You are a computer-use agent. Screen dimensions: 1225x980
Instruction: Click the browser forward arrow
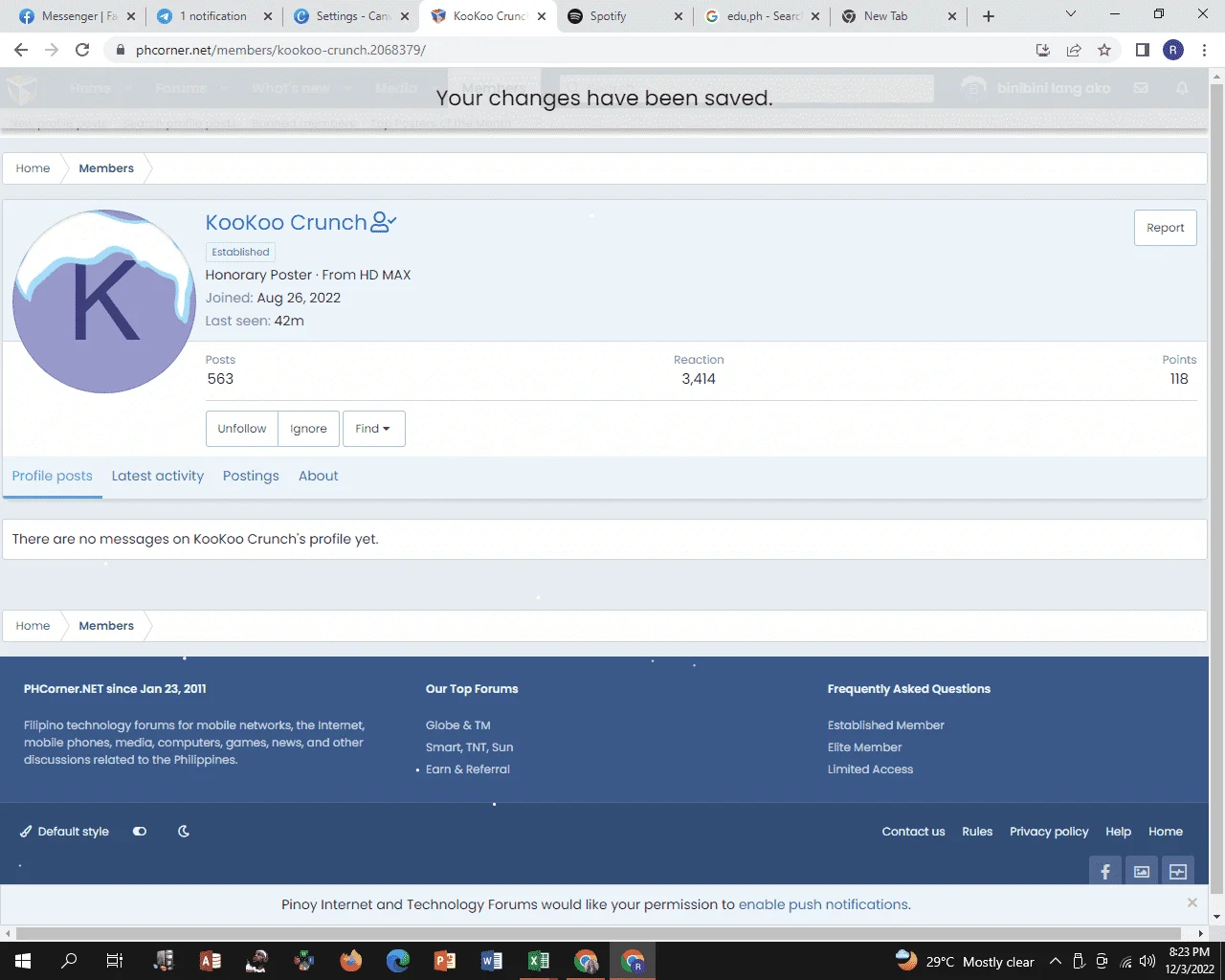[52, 50]
